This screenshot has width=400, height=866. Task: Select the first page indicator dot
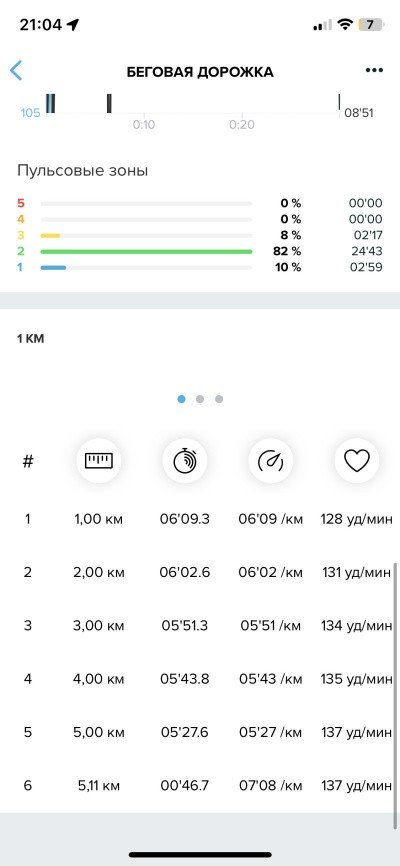[181, 399]
